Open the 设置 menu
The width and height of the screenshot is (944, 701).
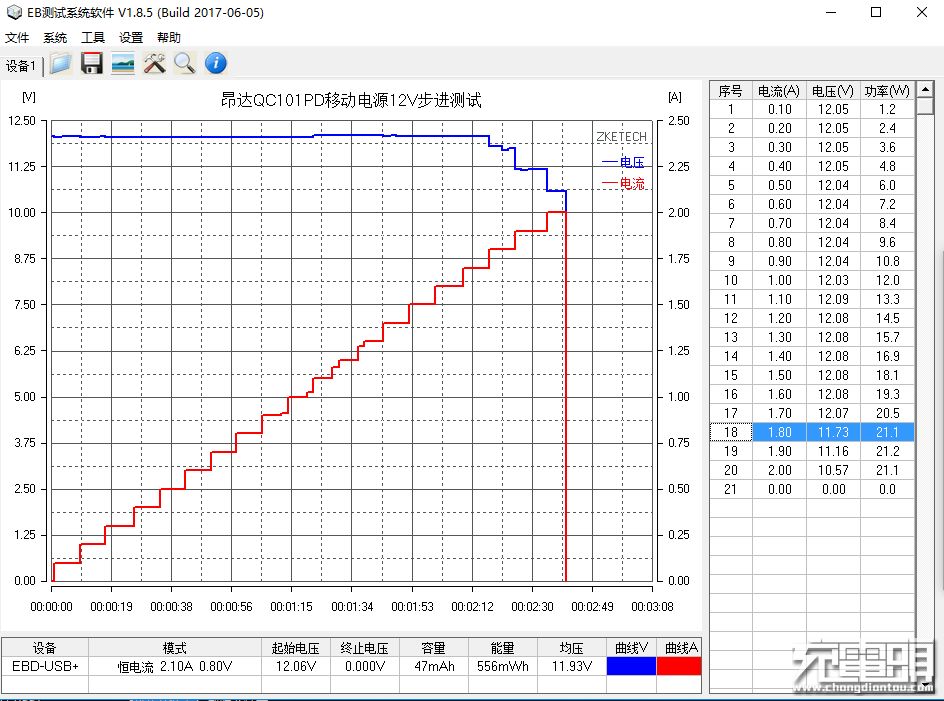(x=131, y=37)
